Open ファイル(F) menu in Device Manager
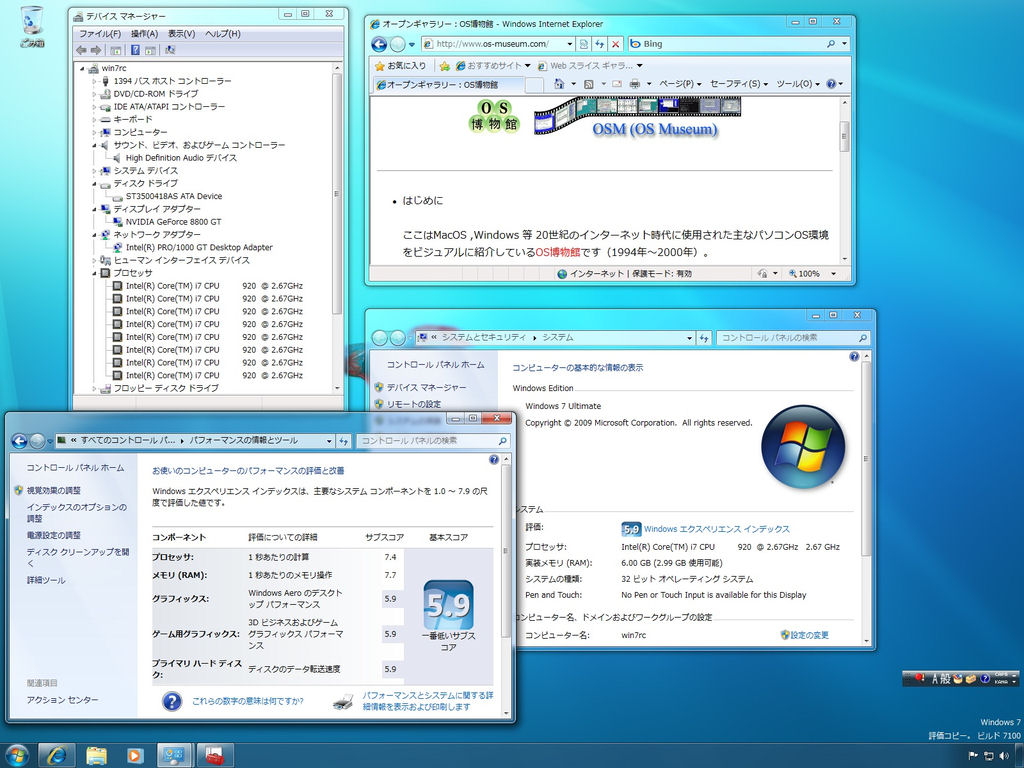Image resolution: width=1024 pixels, height=768 pixels. [x=100, y=33]
